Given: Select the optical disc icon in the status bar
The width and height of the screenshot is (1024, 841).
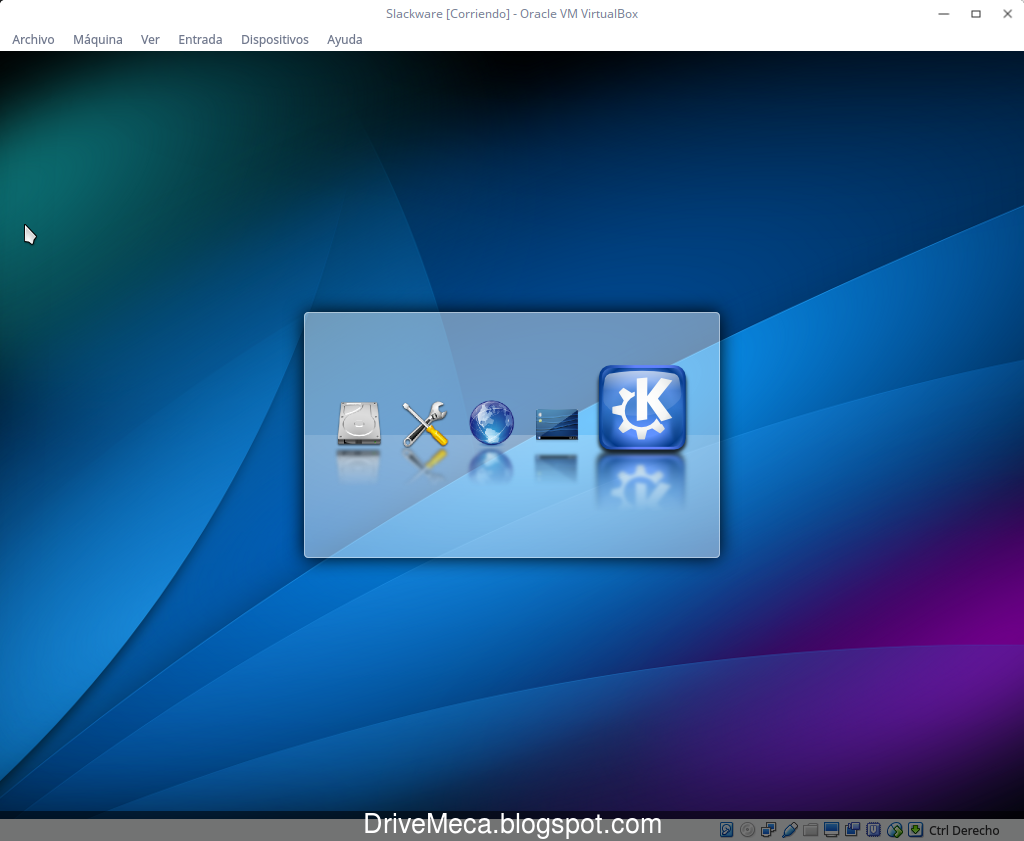Looking at the screenshot, I should 747,829.
